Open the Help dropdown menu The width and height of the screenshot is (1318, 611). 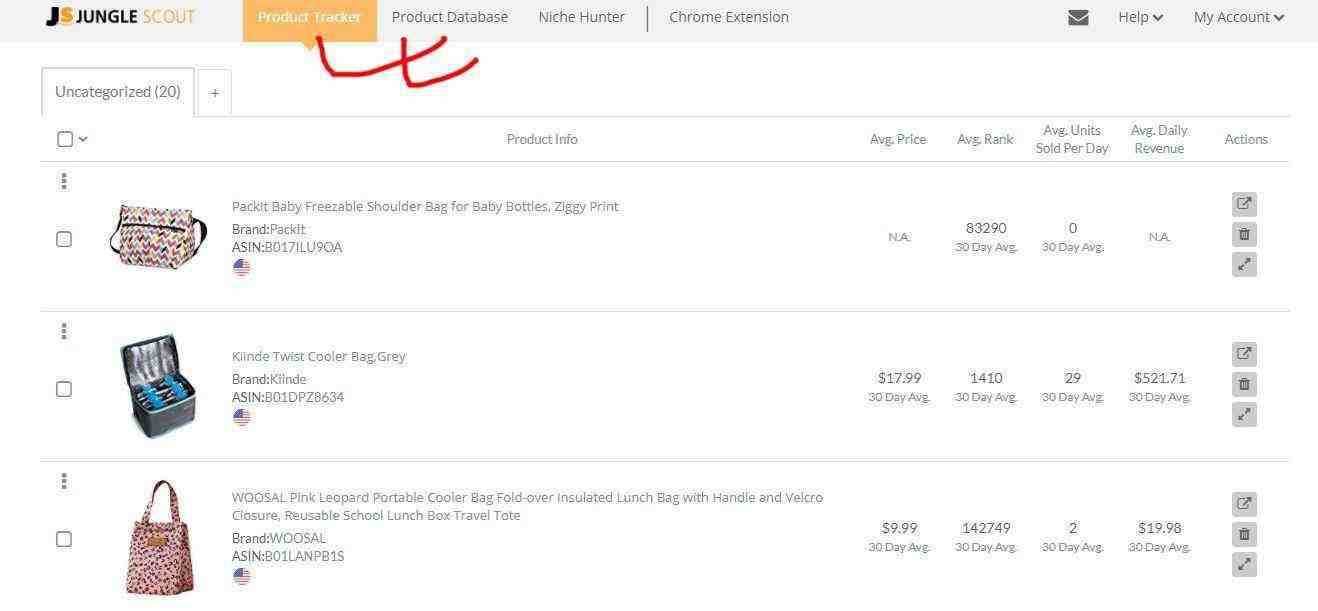1140,17
